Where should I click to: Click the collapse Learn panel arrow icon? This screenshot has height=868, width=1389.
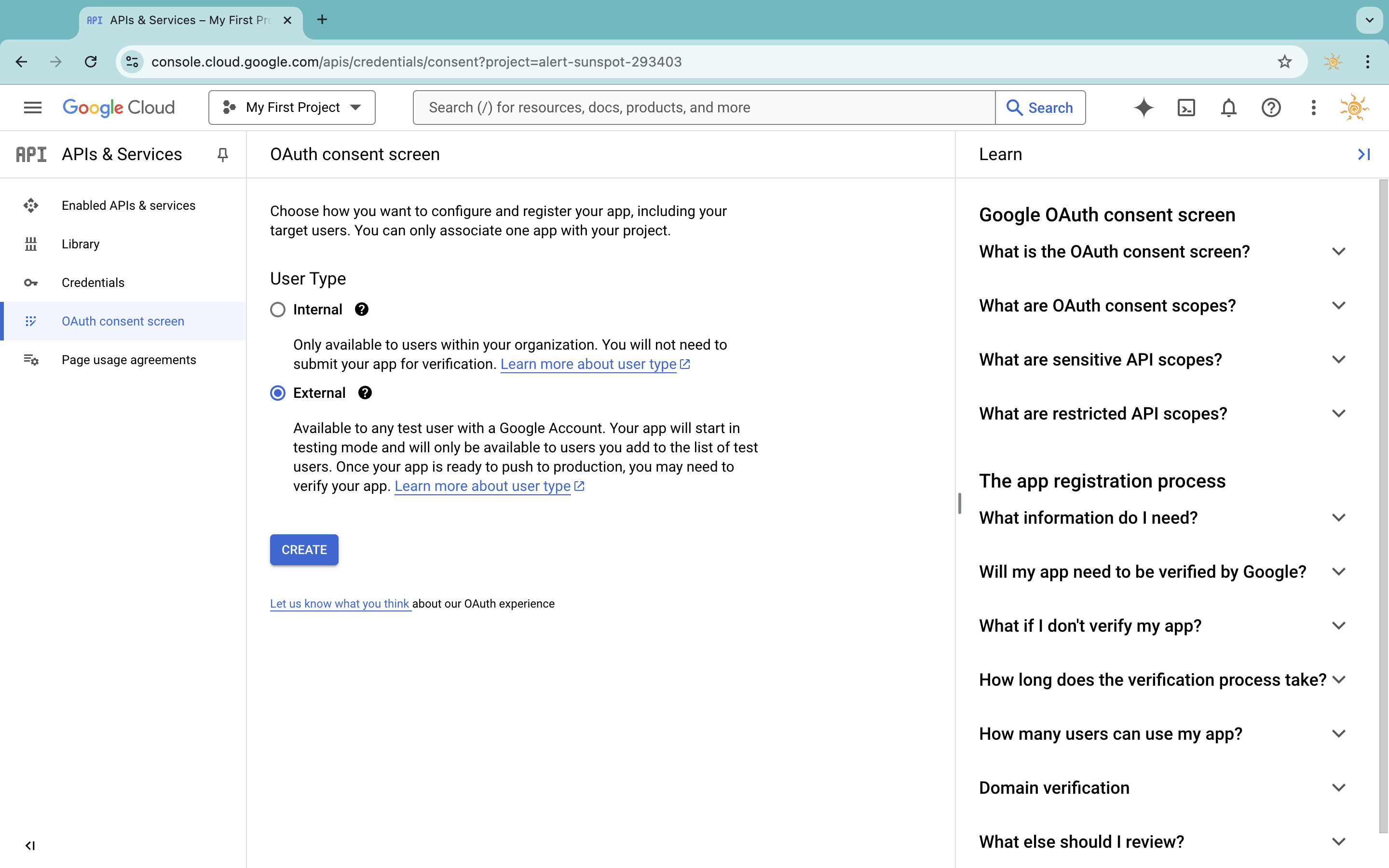(x=1364, y=154)
